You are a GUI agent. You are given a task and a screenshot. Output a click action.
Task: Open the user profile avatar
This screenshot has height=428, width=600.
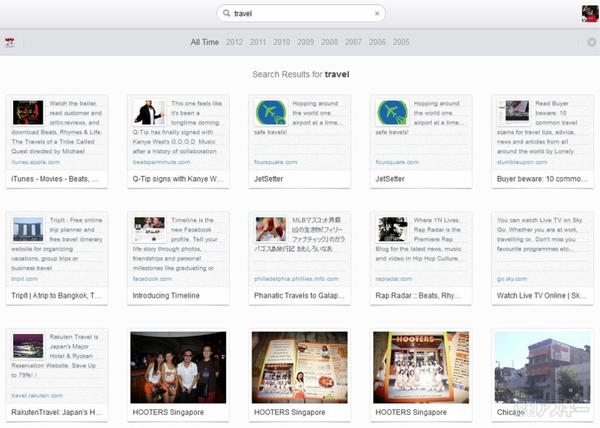tap(590, 13)
